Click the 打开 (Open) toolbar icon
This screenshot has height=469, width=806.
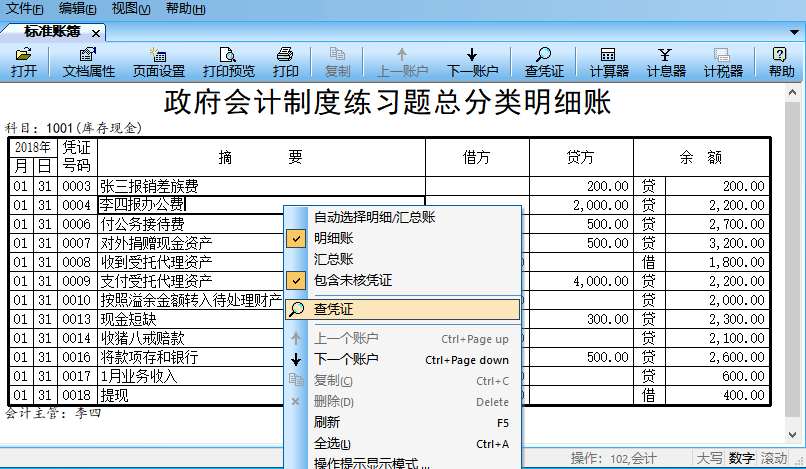point(24,62)
